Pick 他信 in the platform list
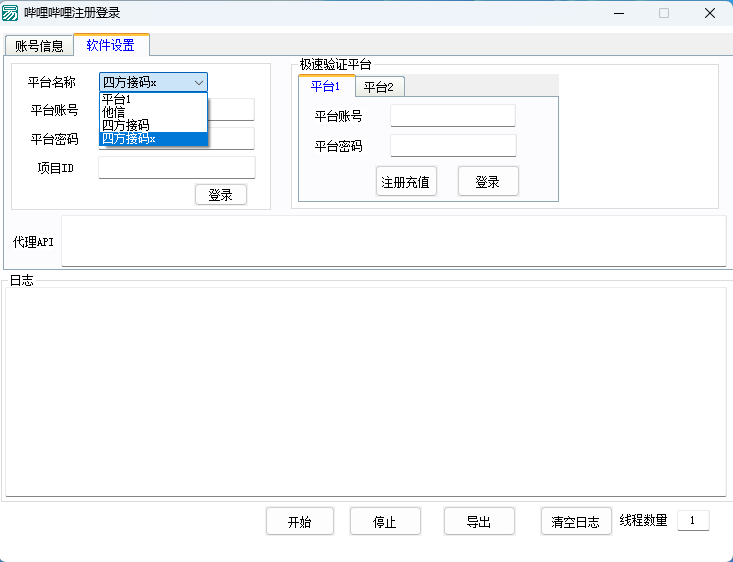Viewport: 733px width, 562px height. [113, 112]
